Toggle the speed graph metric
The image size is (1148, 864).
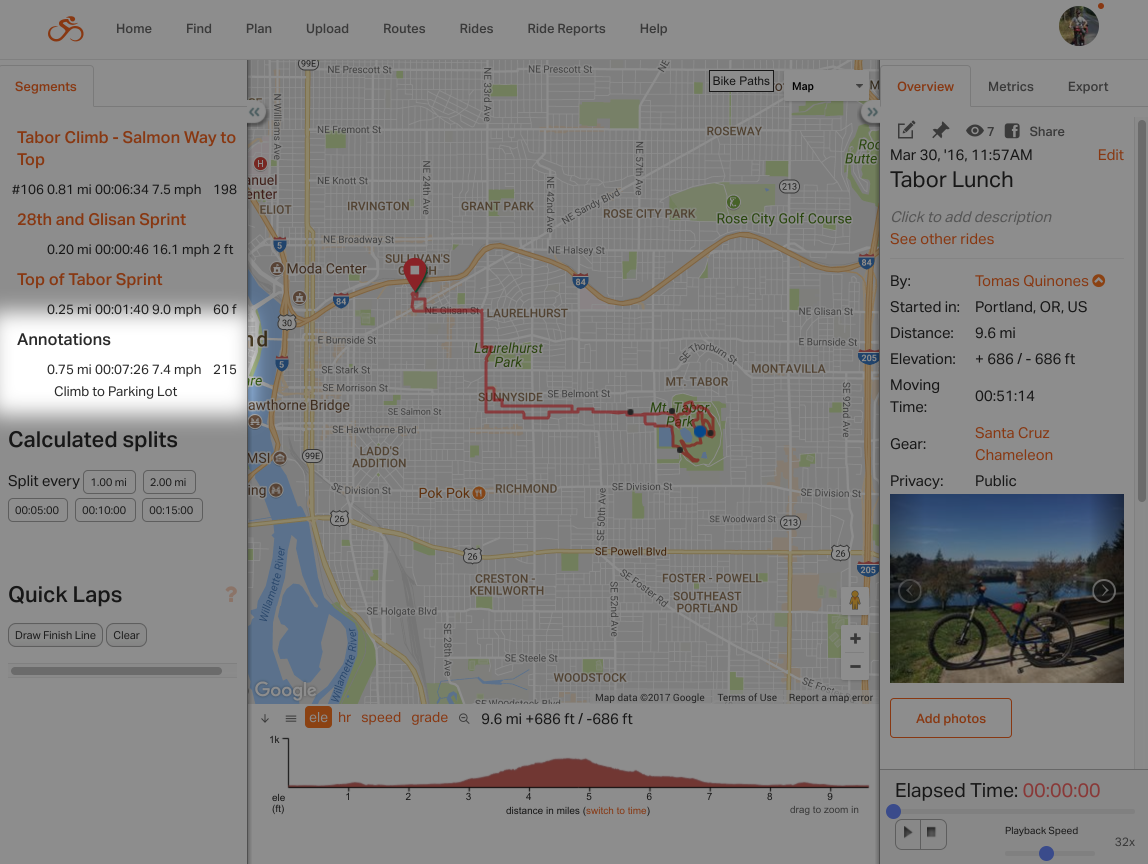381,718
